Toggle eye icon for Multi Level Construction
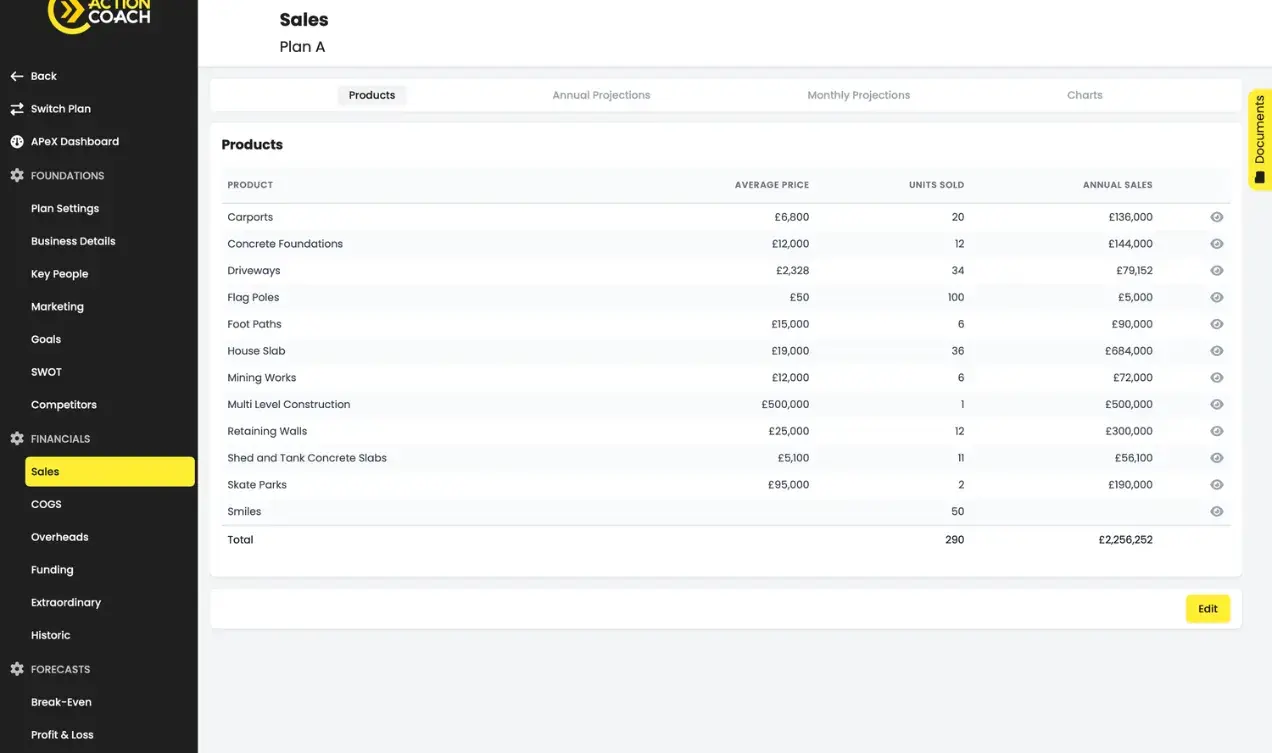1272x753 pixels. 1217,404
